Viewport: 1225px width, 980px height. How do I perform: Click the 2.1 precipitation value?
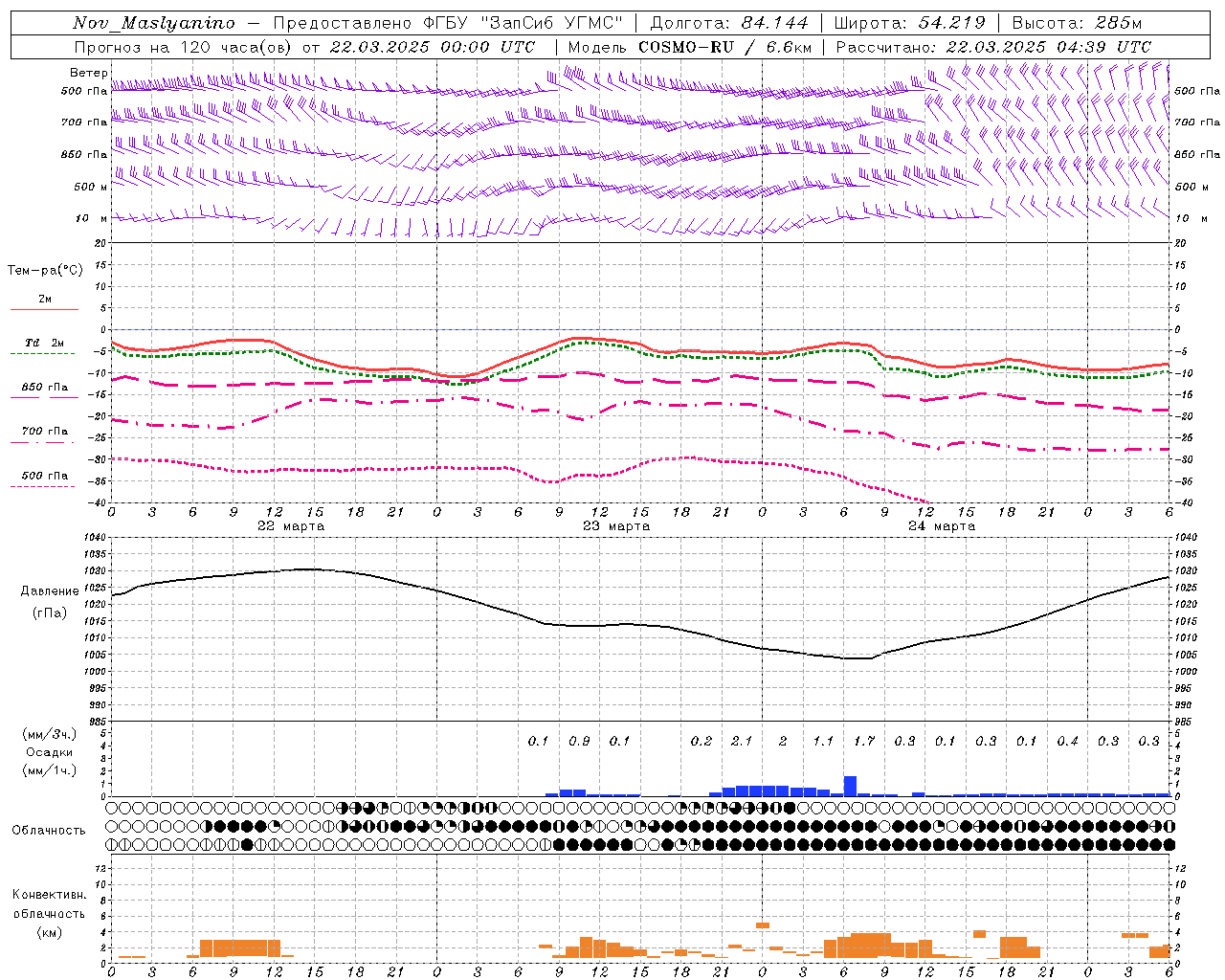click(742, 741)
